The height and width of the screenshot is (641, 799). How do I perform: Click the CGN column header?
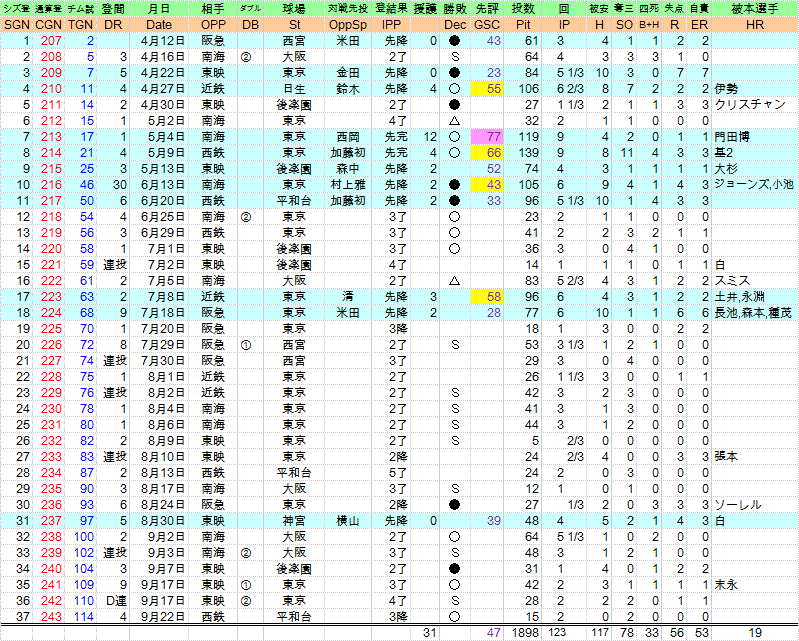pyautogui.click(x=48, y=25)
